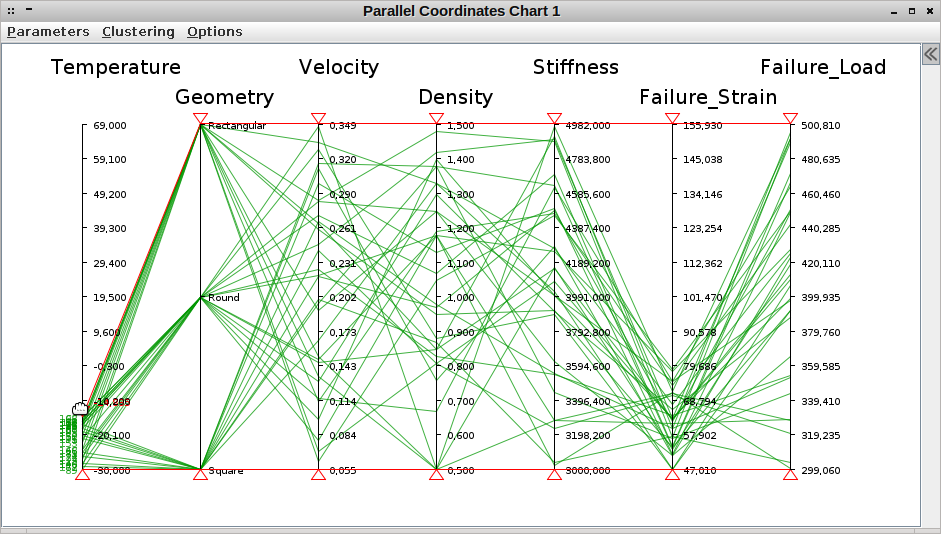Click the window menu icon in the title bar

pyautogui.click(x=11, y=11)
